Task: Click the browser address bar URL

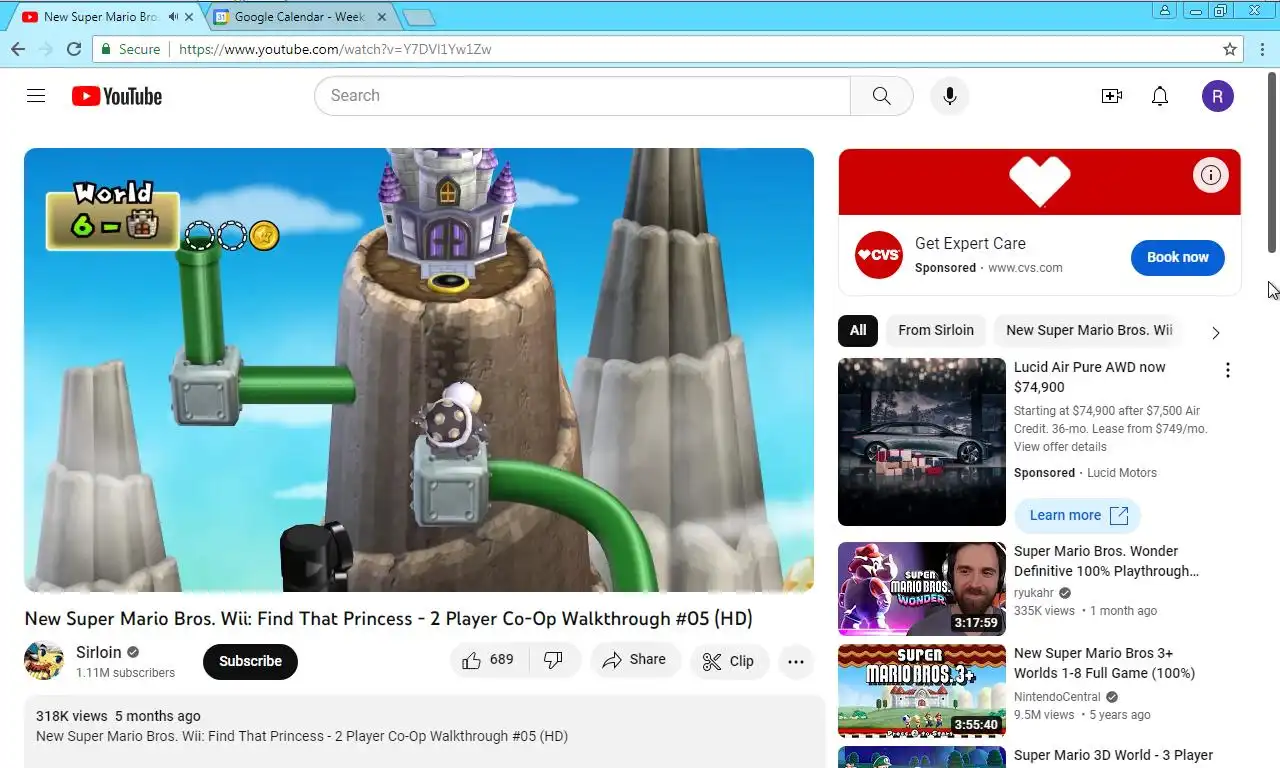Action: point(335,49)
